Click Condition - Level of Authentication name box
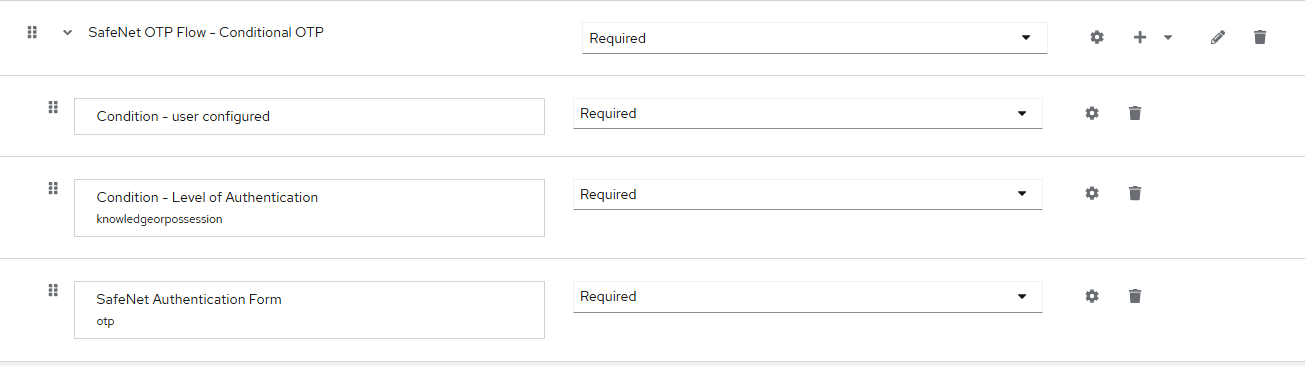 309,208
